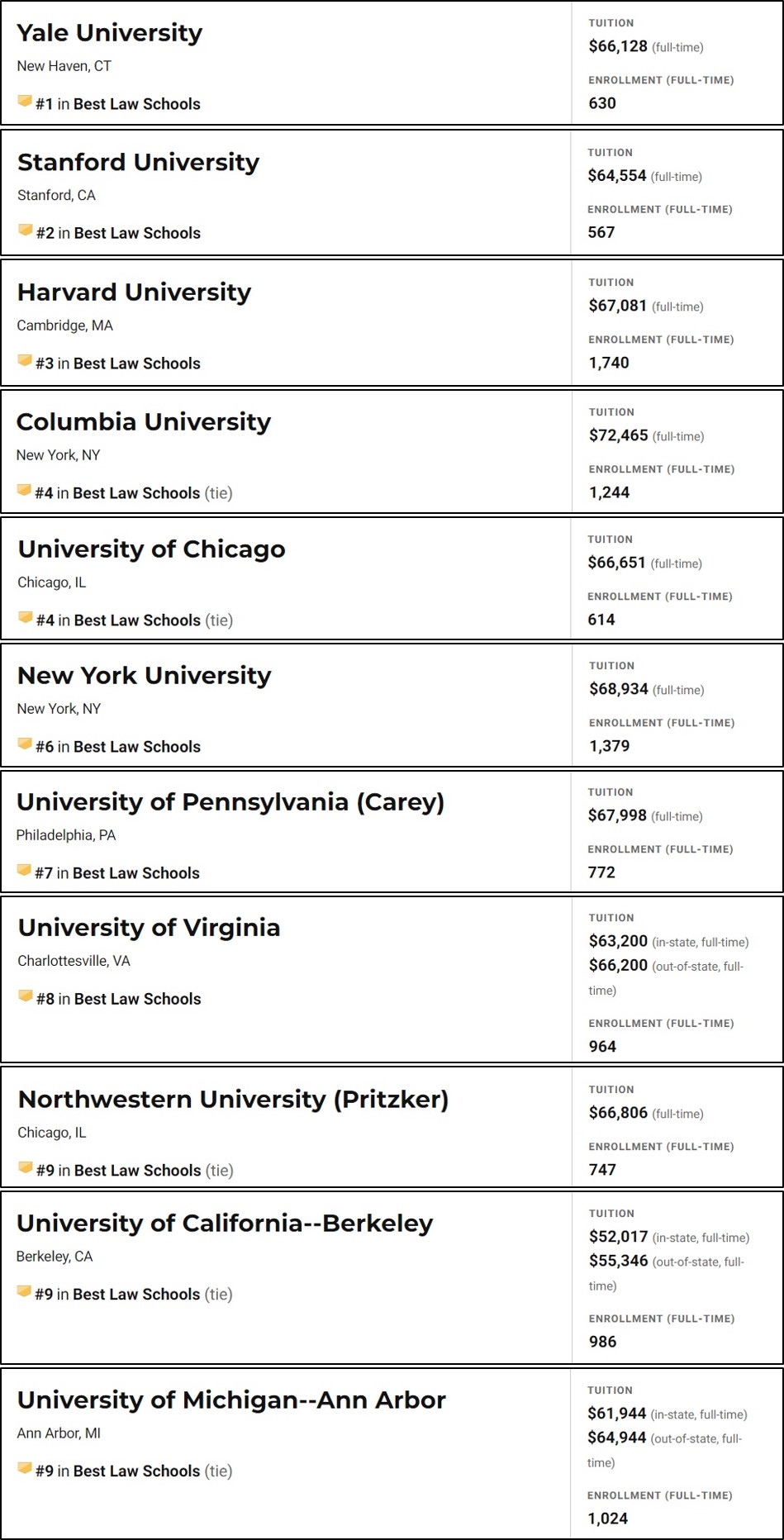Click Best Law Schools link under University of Virginia

click(137, 999)
